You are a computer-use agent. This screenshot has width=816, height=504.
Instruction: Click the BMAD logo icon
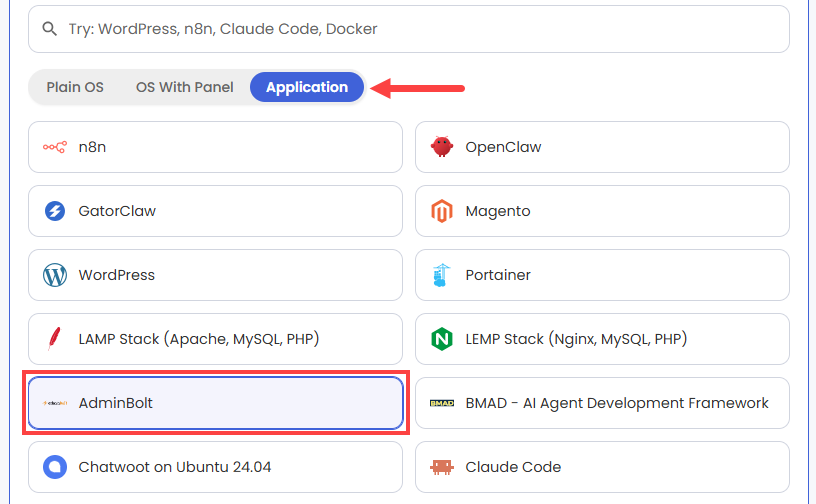(x=442, y=403)
